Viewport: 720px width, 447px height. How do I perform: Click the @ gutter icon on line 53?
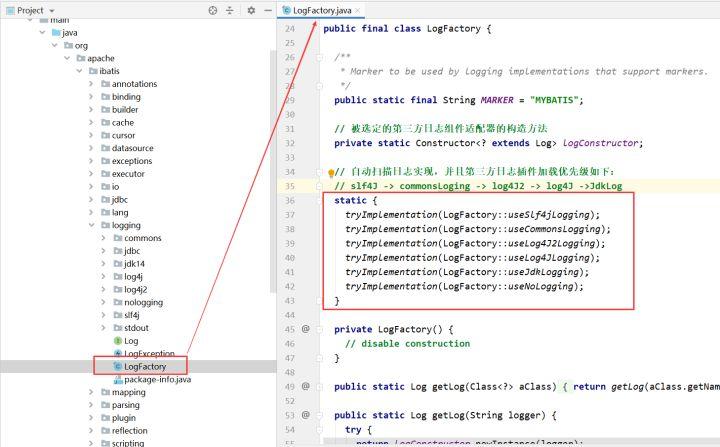306,414
